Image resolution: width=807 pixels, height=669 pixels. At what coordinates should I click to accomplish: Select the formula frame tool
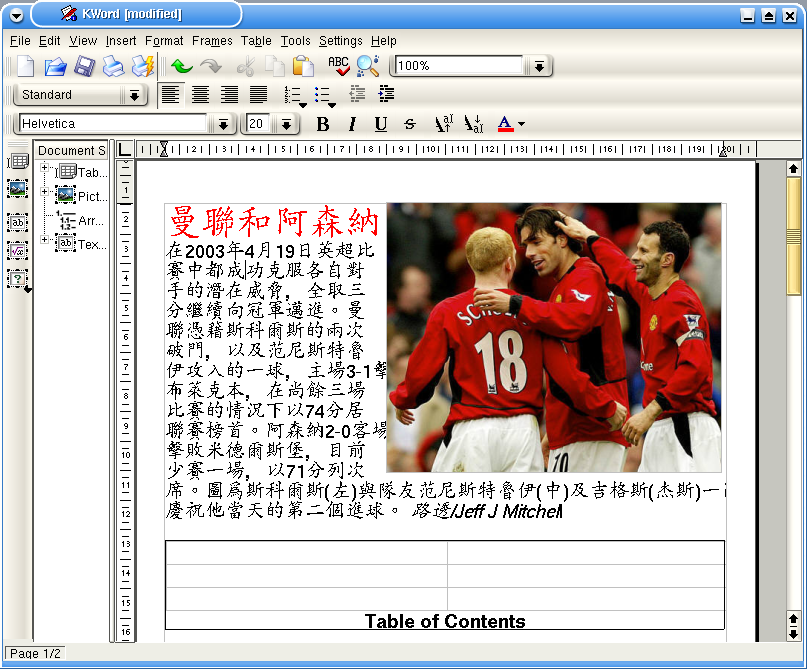point(17,250)
